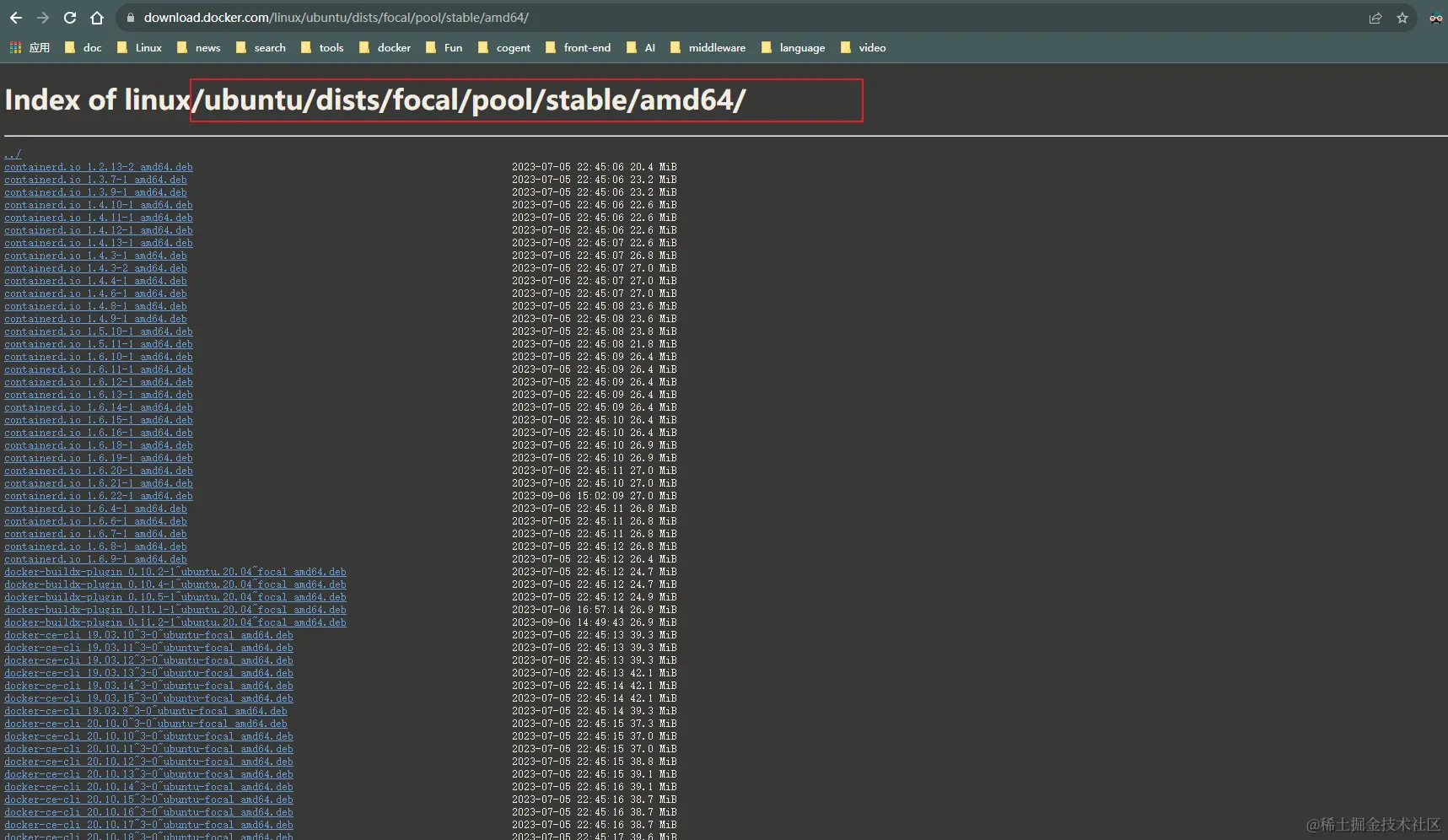Download containerd.io 1.4.13-1 amd64 deb
This screenshot has height=840, width=1448.
click(x=99, y=243)
